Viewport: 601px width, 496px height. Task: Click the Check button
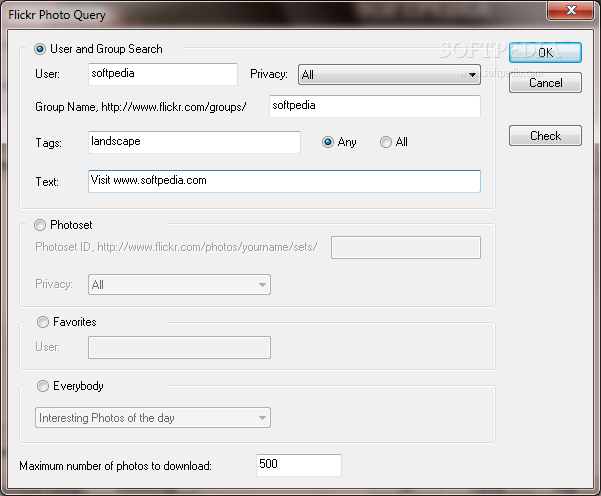pyautogui.click(x=545, y=136)
